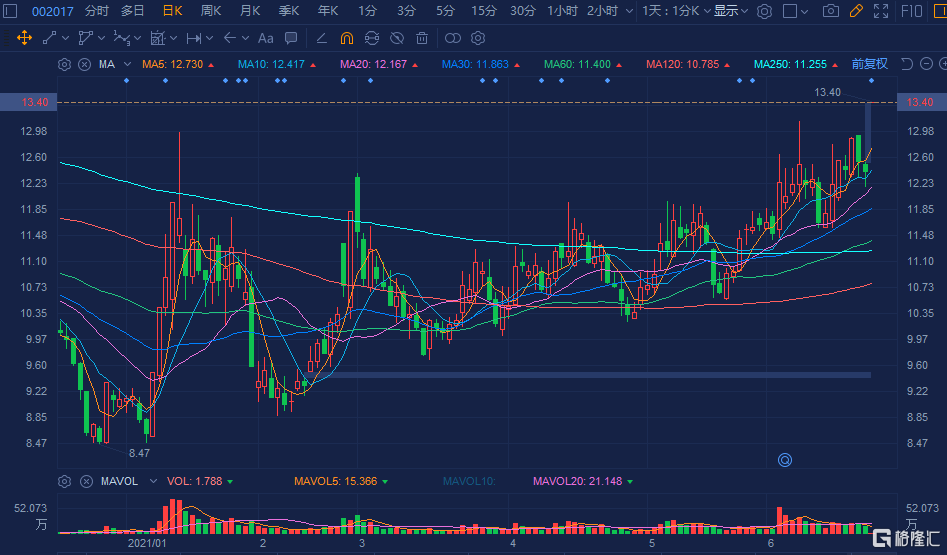Select the comment bubble annotation tool
Image resolution: width=947 pixels, height=555 pixels.
291,39
